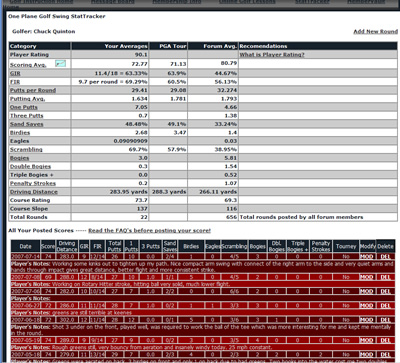400x363 pixels.
Task: Select the Date column header in scores table
Action: click(25, 246)
